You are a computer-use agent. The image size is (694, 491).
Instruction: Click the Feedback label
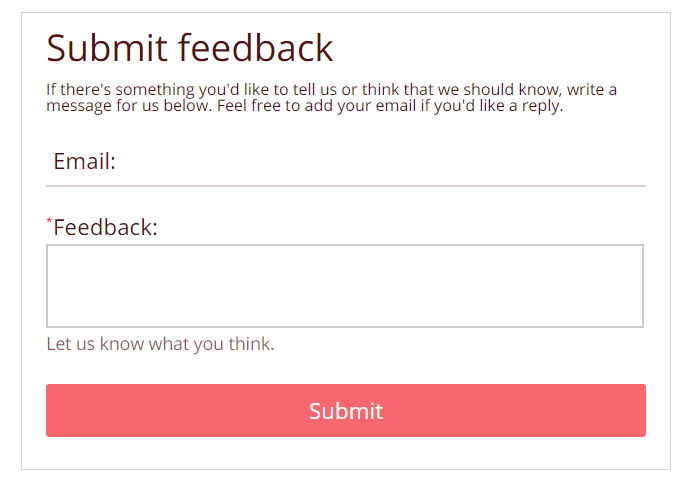(x=106, y=228)
